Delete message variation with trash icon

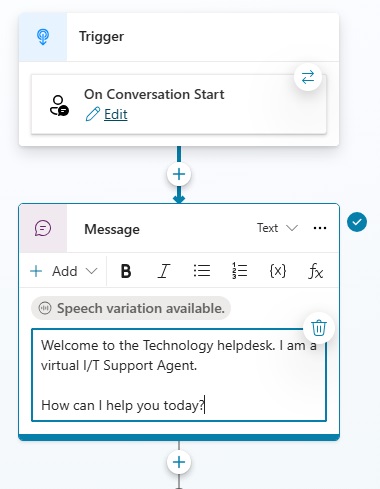[319, 327]
